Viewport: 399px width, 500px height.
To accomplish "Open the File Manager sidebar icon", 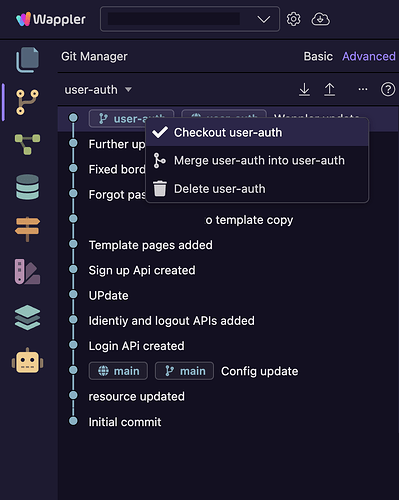I will click(x=27, y=60).
